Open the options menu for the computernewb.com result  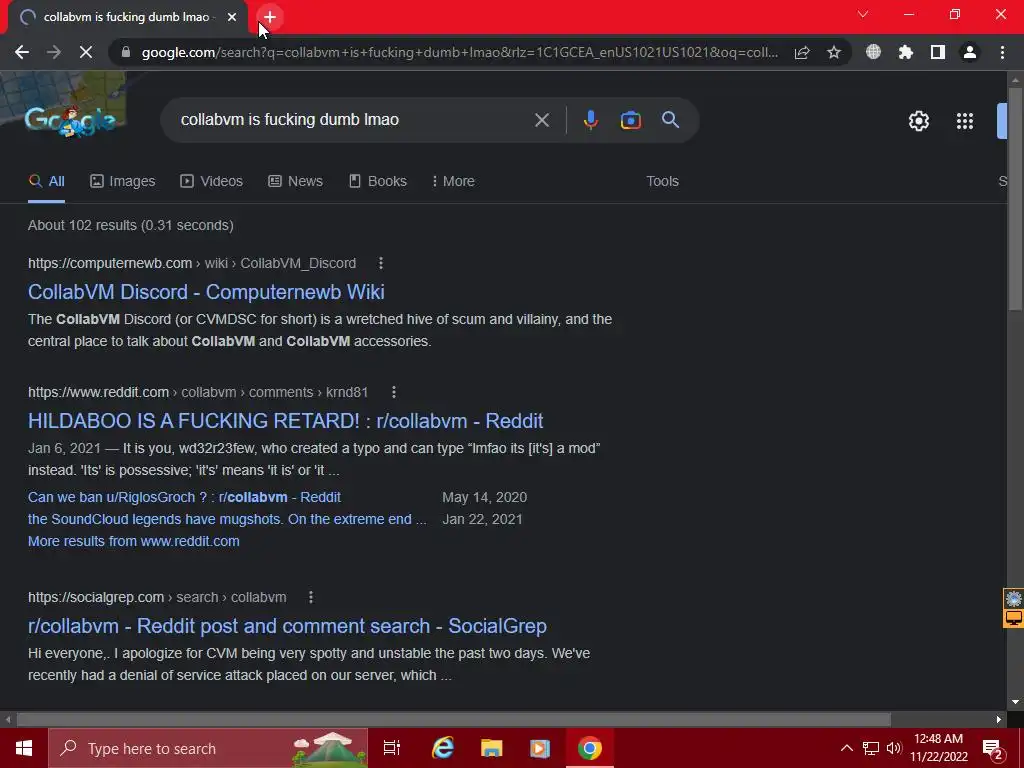[381, 263]
